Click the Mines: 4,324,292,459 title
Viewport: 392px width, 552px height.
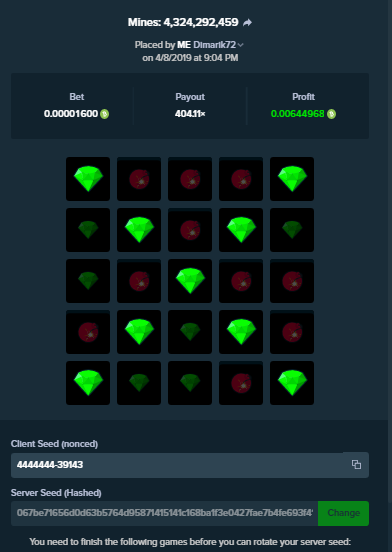(x=183, y=23)
